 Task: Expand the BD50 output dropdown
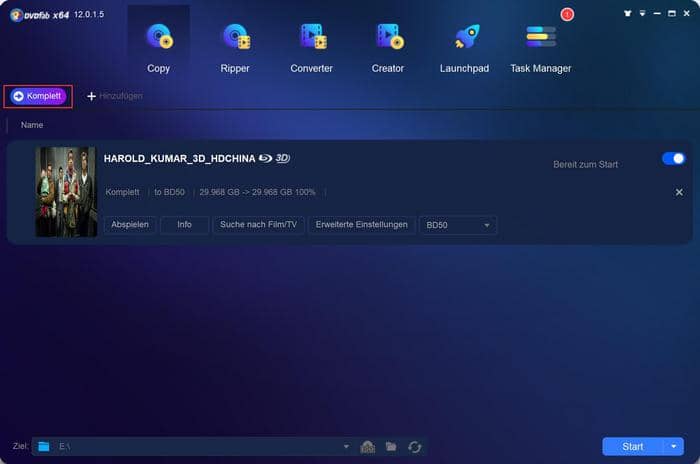tap(458, 225)
